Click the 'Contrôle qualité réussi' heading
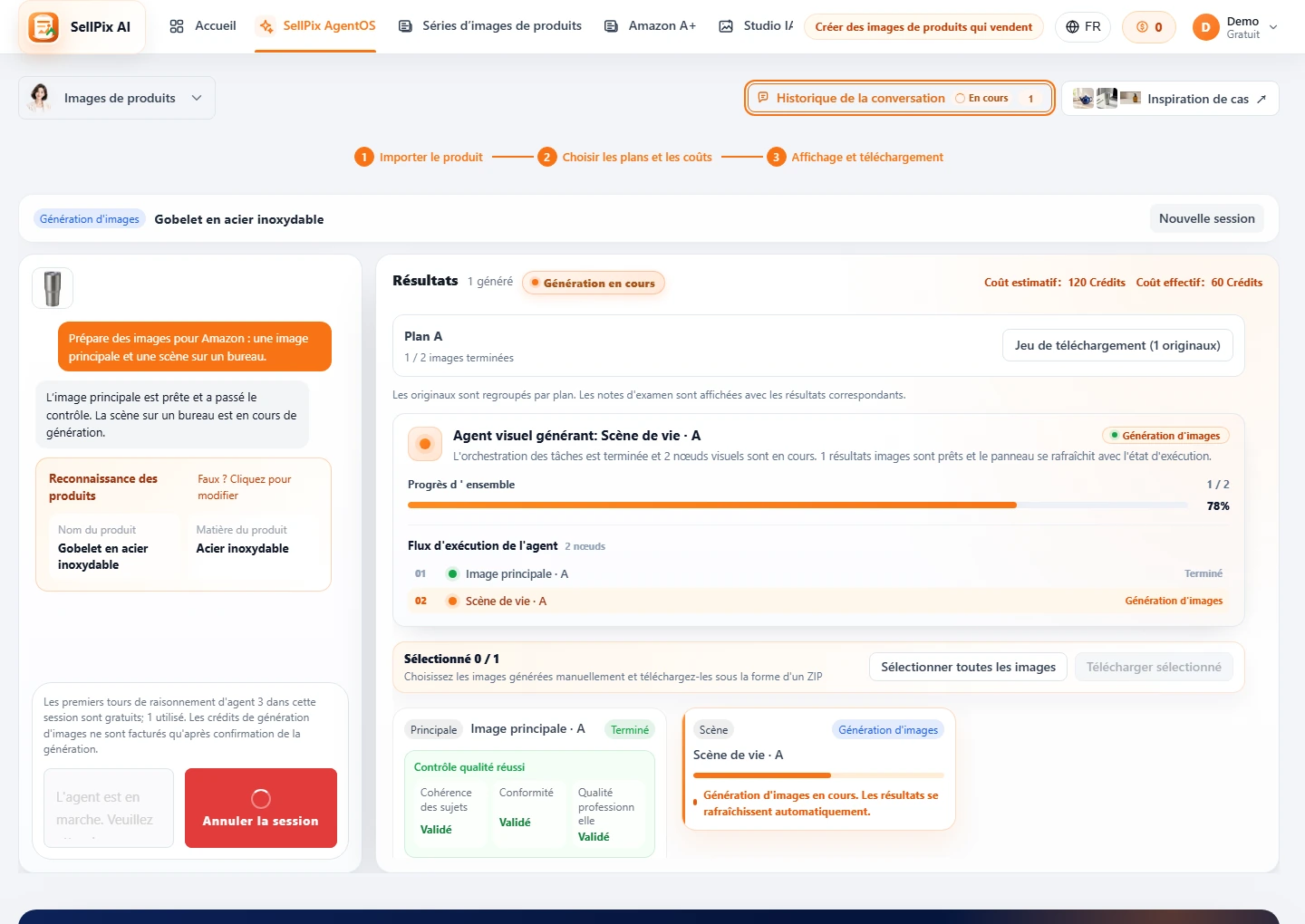The height and width of the screenshot is (924, 1305). 469,767
